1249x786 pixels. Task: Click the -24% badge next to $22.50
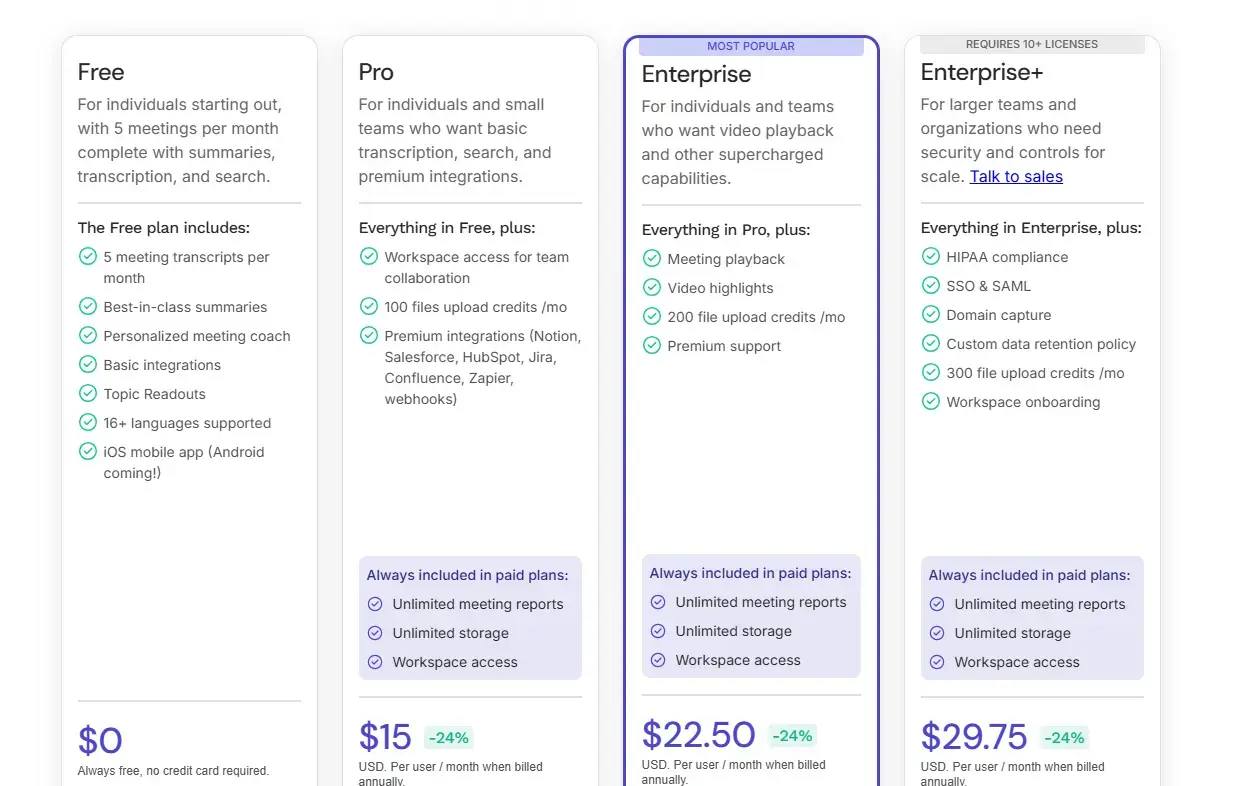[x=792, y=735]
